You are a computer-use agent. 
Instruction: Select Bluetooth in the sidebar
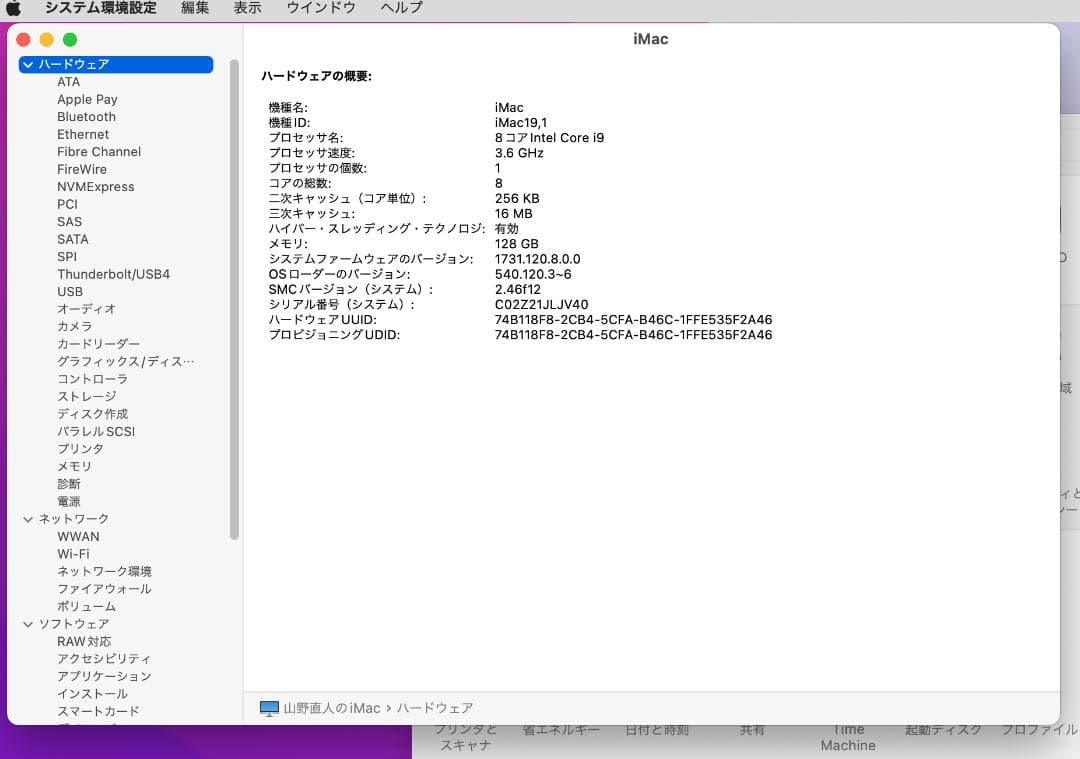coord(86,116)
